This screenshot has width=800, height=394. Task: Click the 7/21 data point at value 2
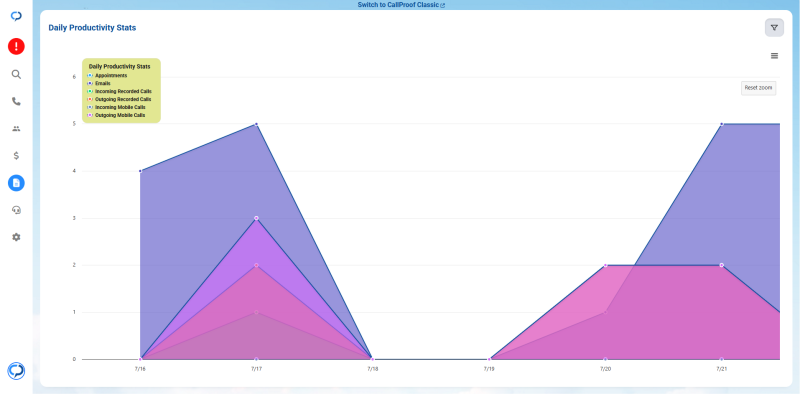click(x=721, y=265)
